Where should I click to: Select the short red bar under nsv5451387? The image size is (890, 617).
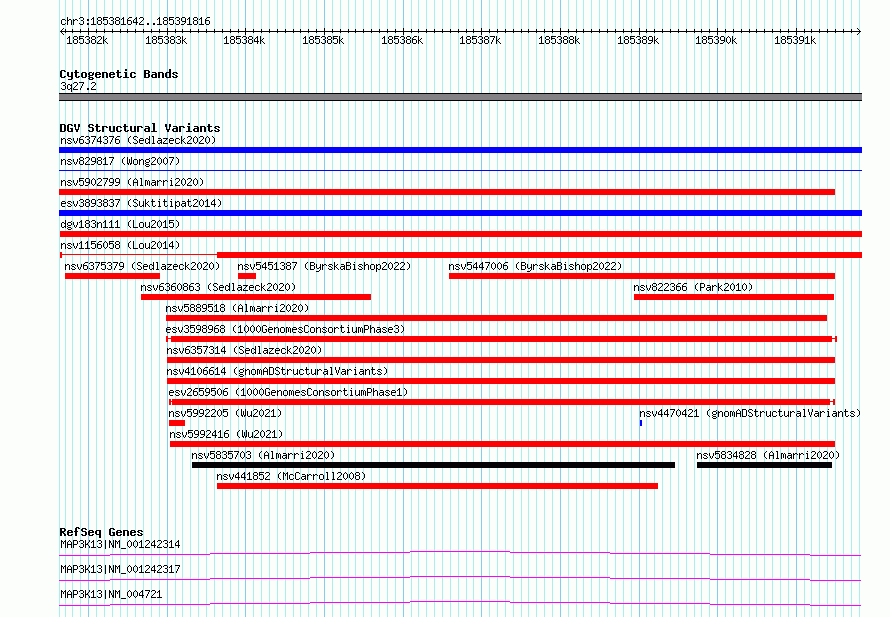tap(247, 276)
